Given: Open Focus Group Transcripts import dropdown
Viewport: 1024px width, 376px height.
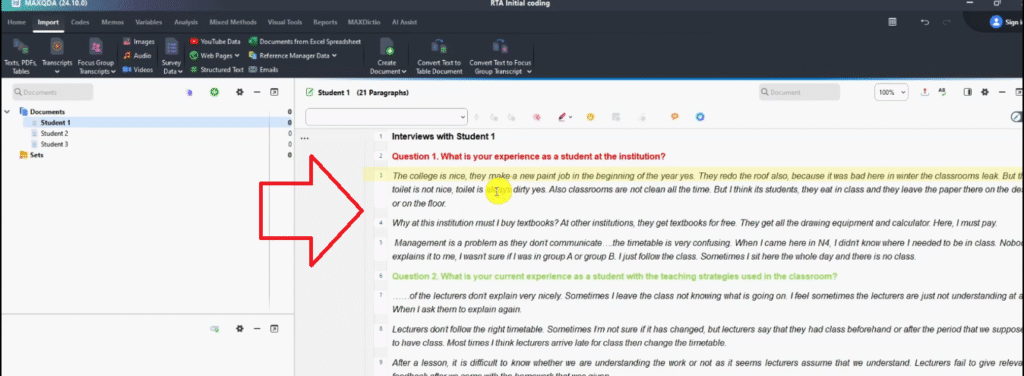Looking at the screenshot, I should click(x=96, y=56).
